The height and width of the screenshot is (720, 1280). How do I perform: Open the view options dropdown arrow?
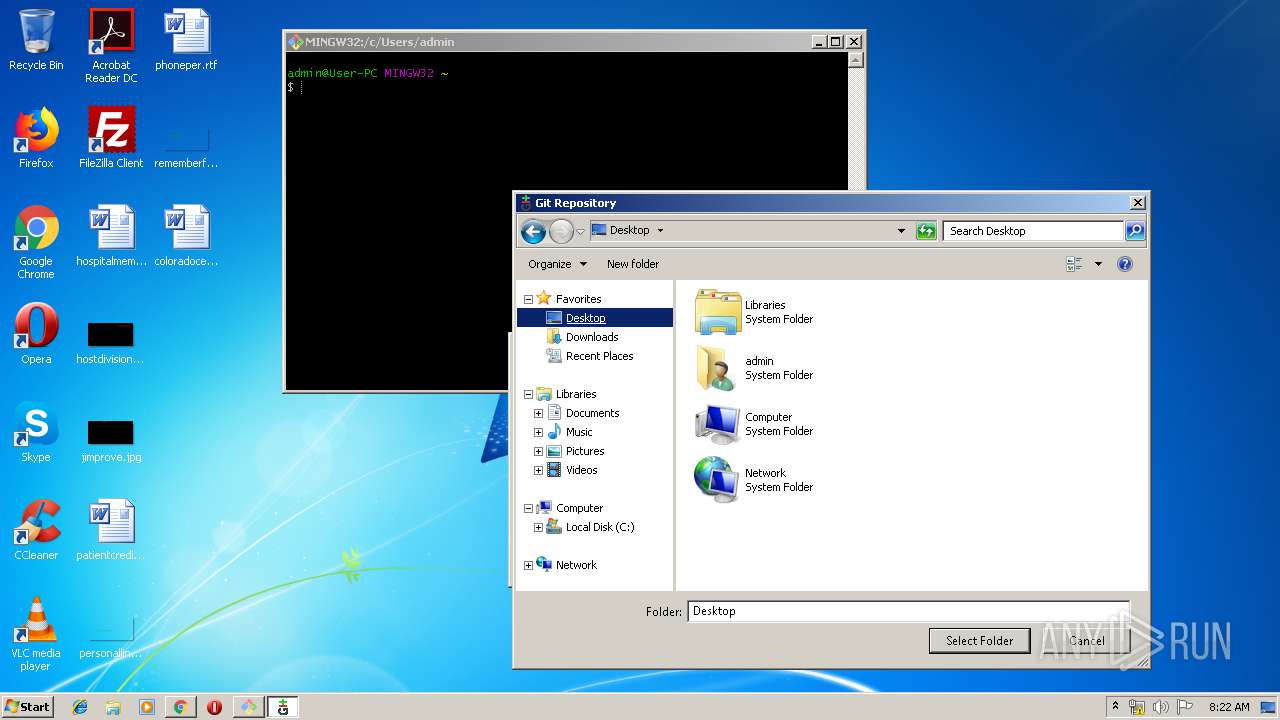click(x=1098, y=264)
